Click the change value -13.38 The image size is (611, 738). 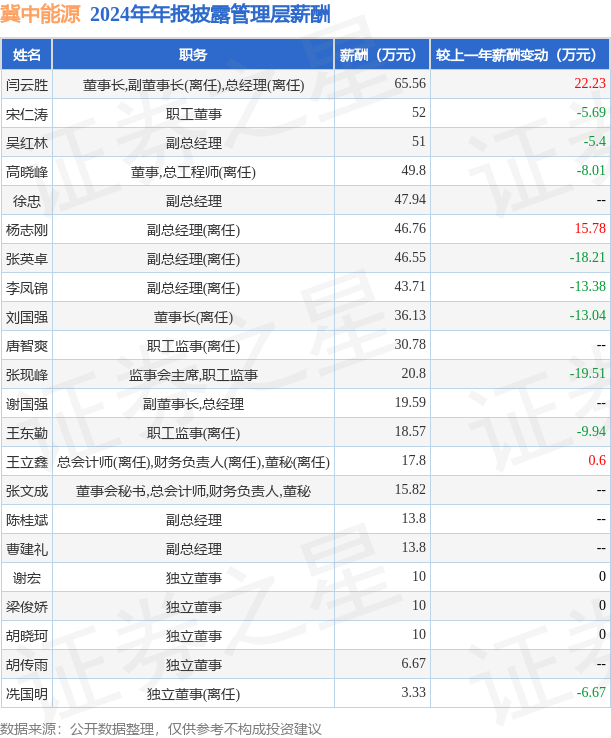587,286
